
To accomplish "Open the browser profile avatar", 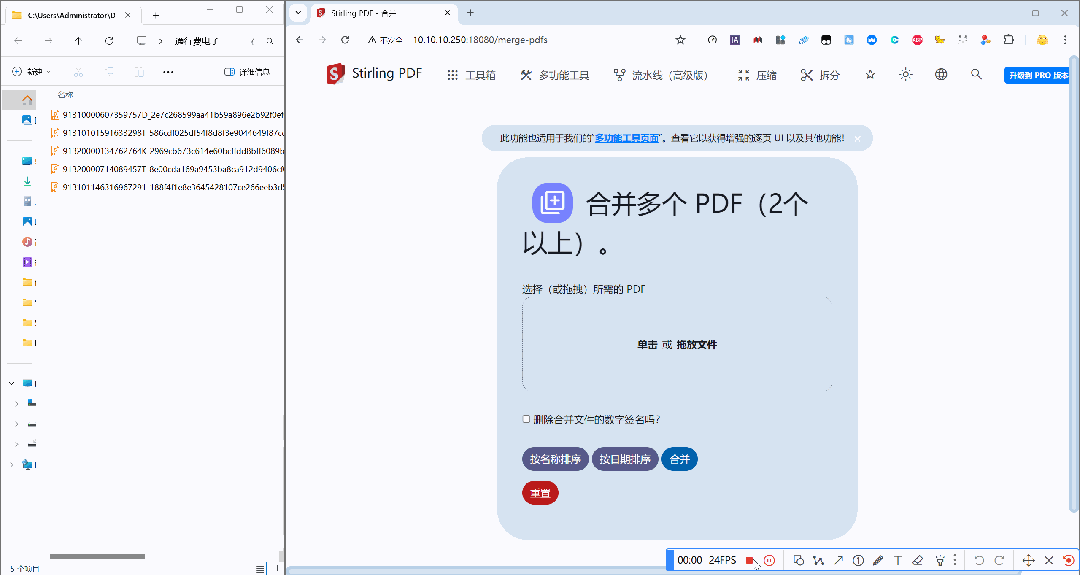I will 1042,40.
